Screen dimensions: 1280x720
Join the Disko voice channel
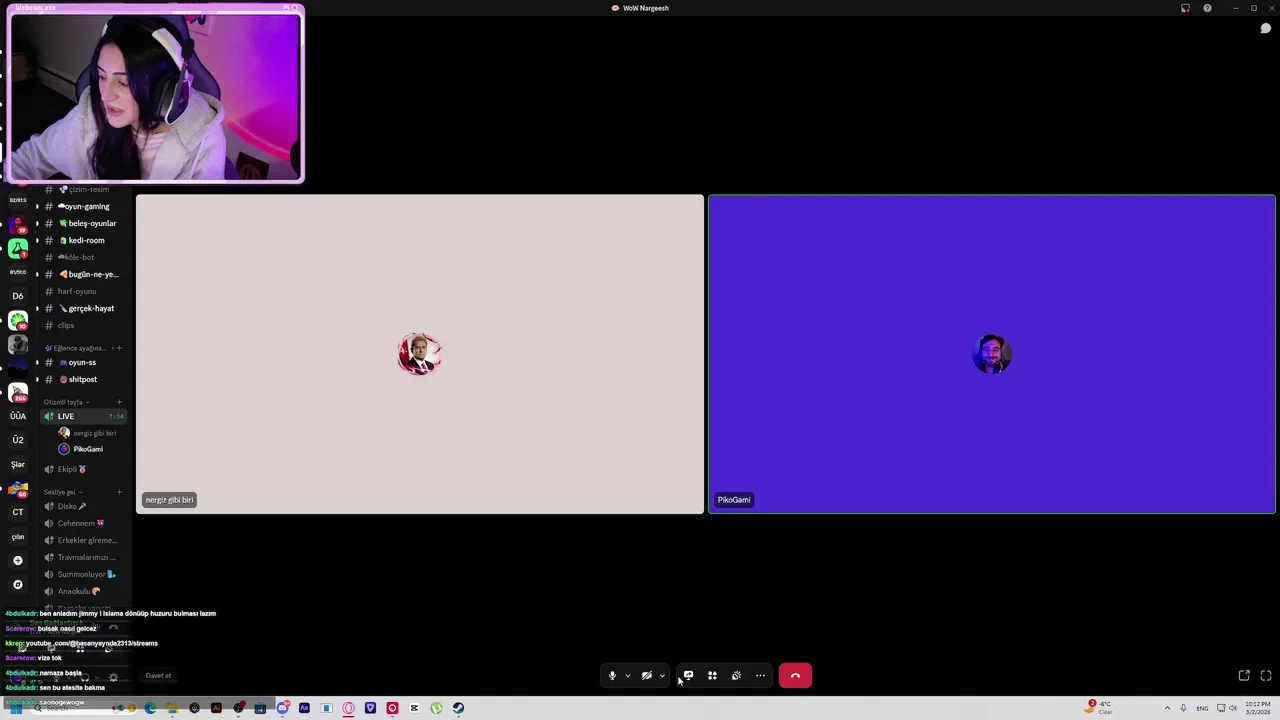(84, 507)
